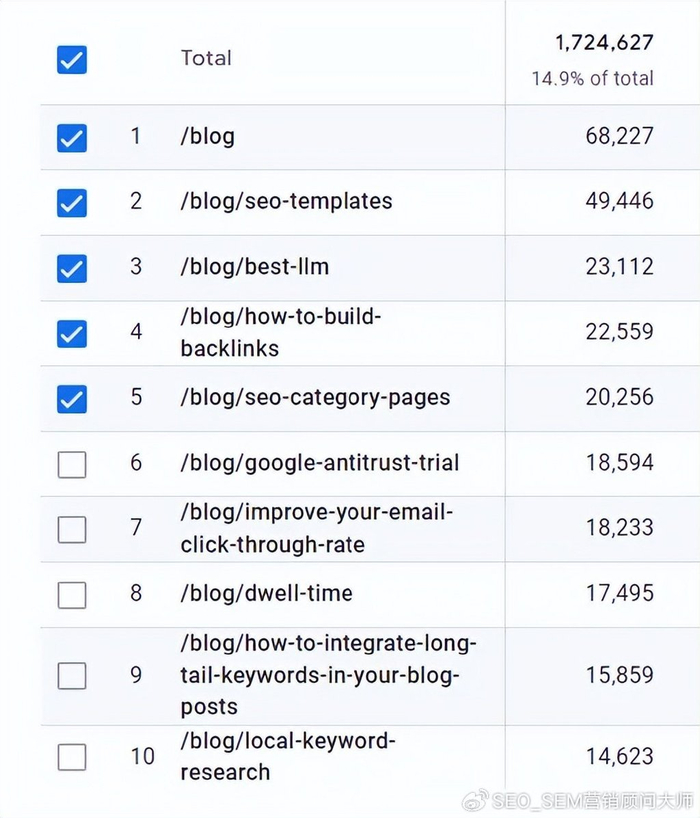Open the /blog page path

[207, 137]
